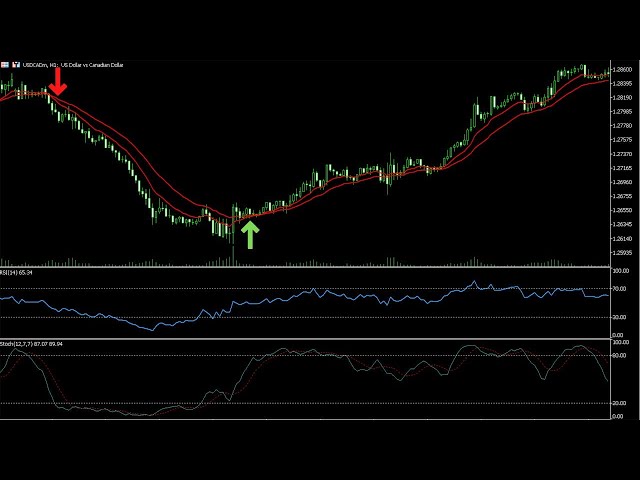Click the Stochastic 80.00 level label
This screenshot has width=640, height=480.
[620, 356]
